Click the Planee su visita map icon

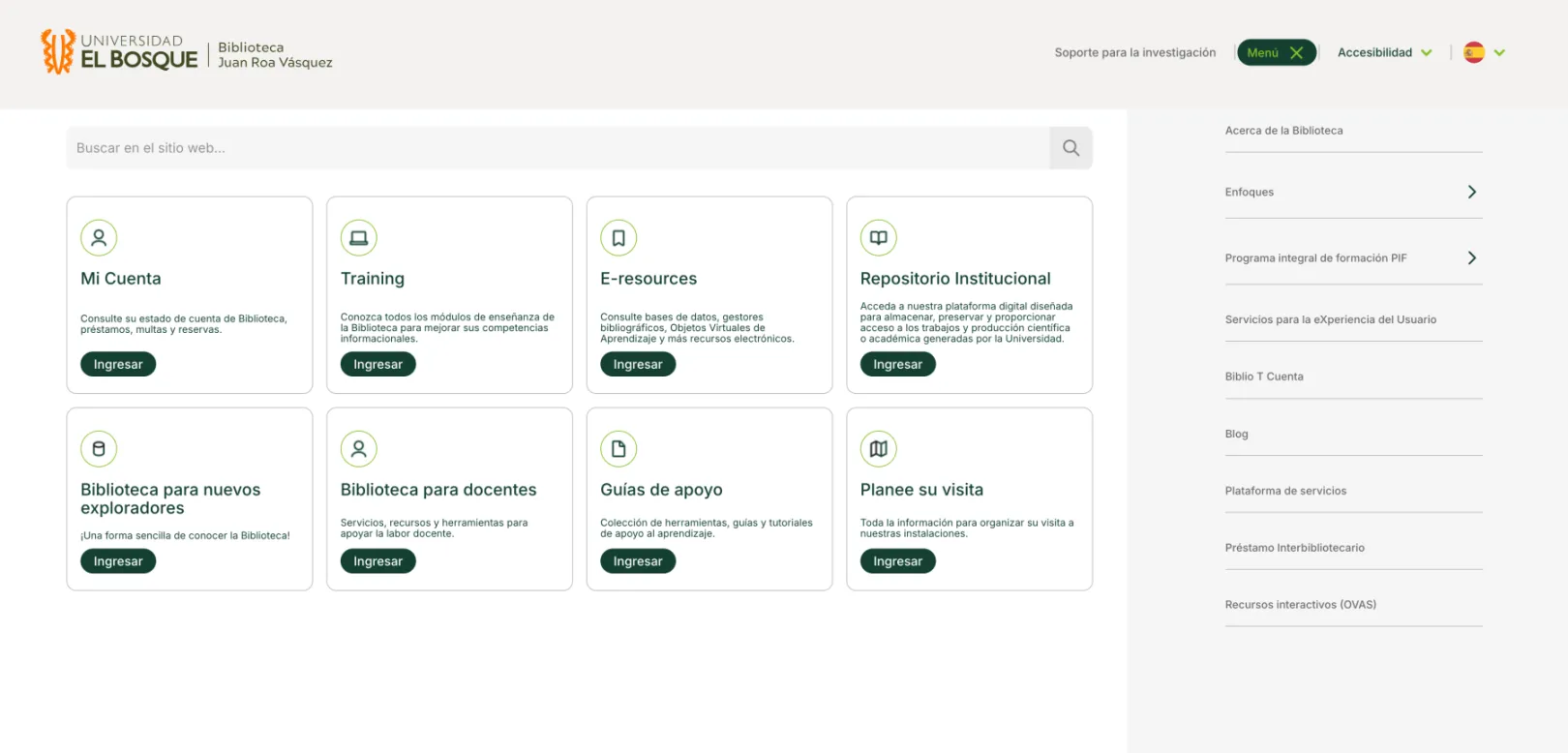click(x=878, y=449)
